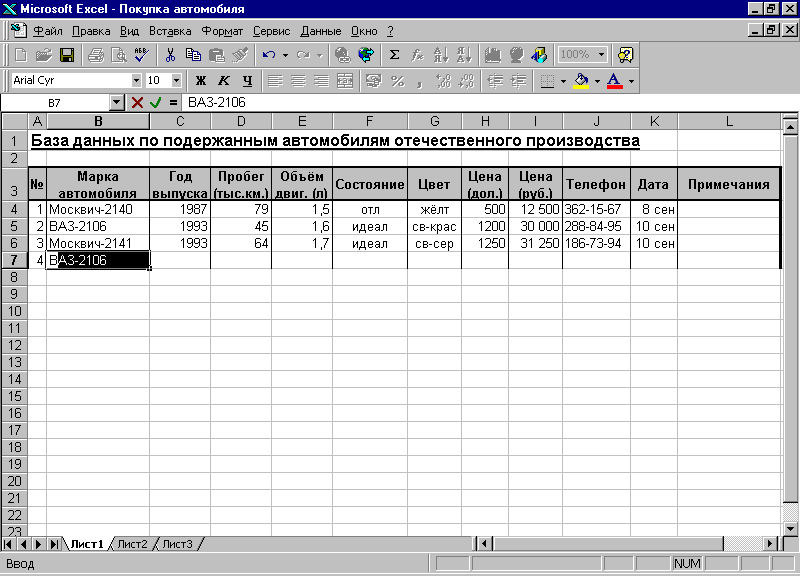Click Sort Descending icon
The height and width of the screenshot is (576, 800).
[464, 55]
